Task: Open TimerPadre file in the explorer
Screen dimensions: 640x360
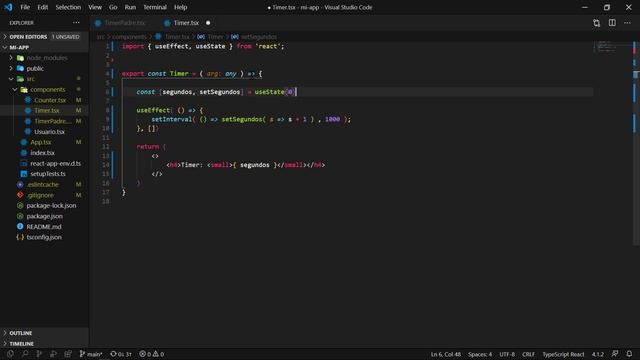Action: (44, 121)
